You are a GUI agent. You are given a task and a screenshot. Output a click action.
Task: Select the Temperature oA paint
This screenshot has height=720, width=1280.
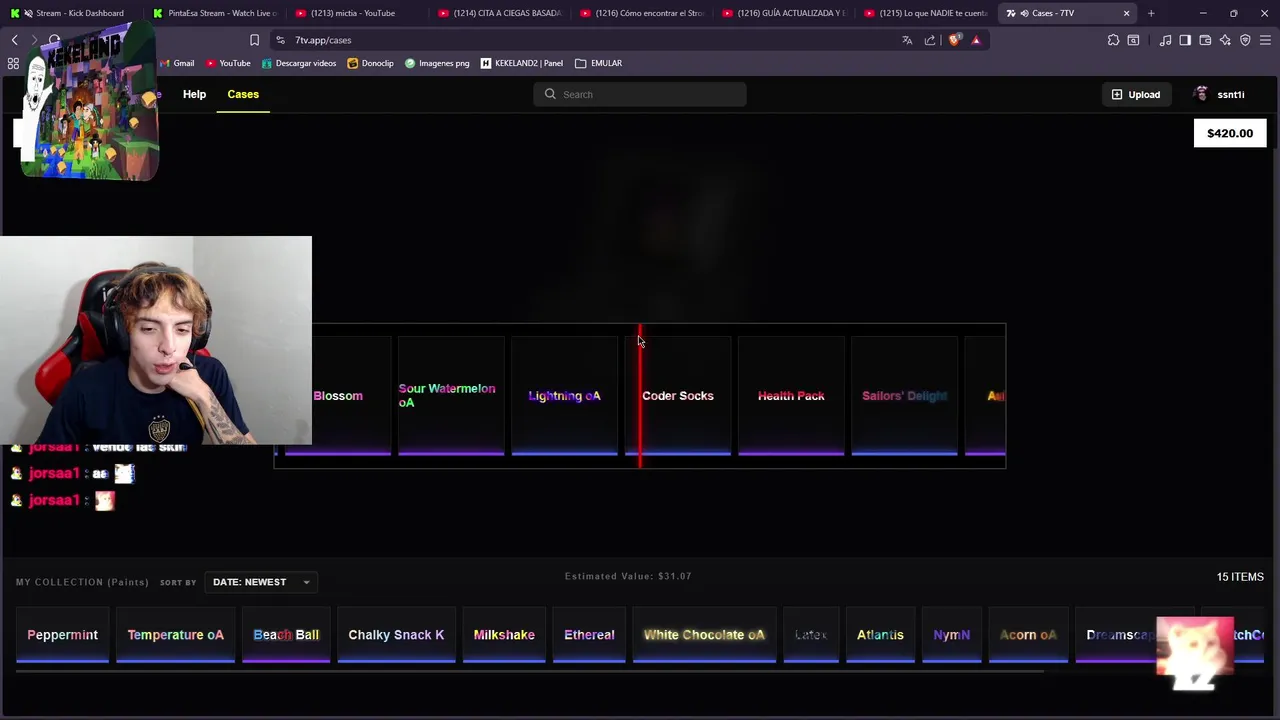click(x=175, y=635)
